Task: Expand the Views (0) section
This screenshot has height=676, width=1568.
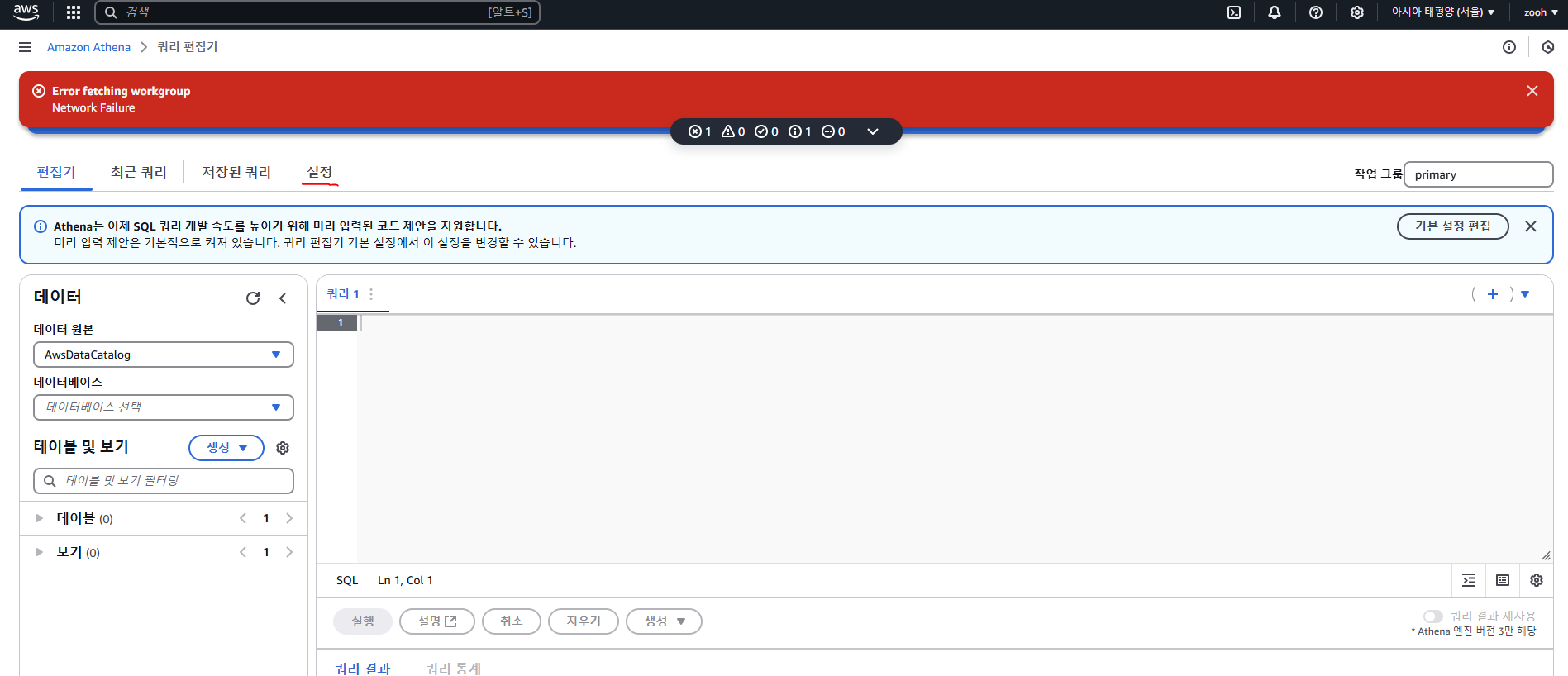Action: click(39, 552)
